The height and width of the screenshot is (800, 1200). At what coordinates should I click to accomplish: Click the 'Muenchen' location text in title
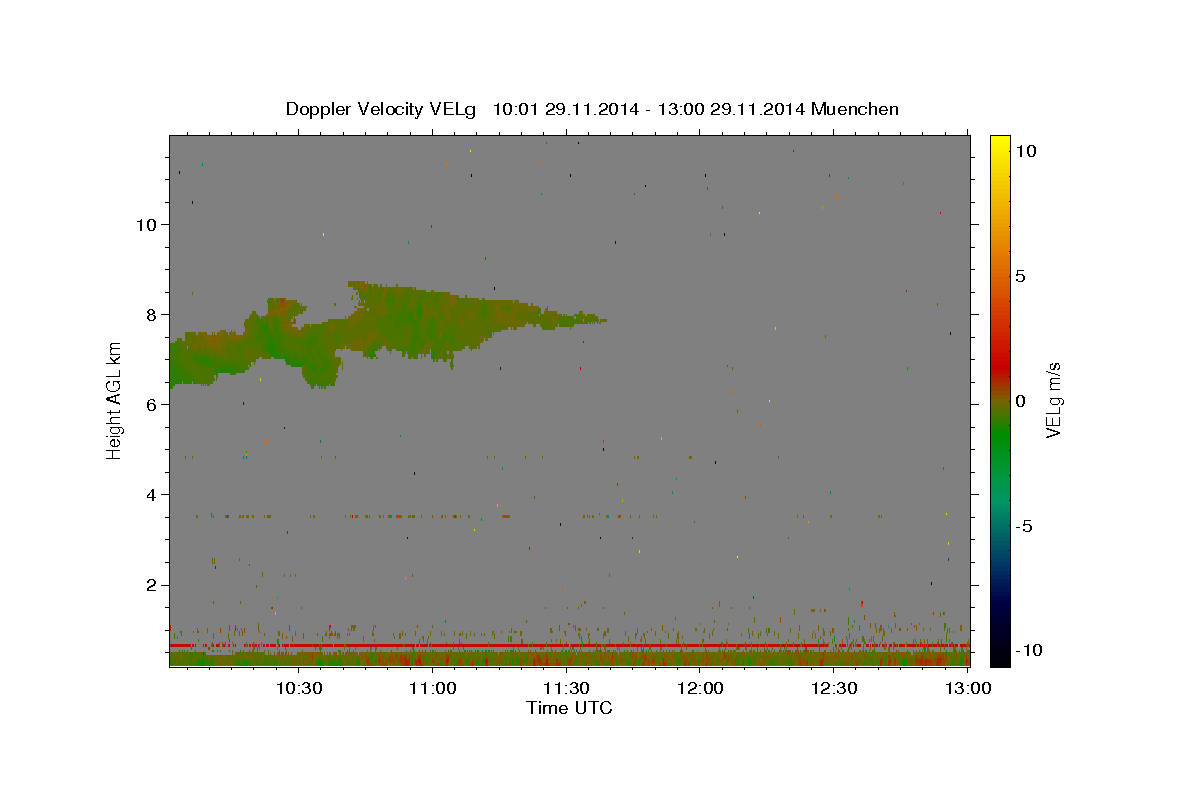(x=855, y=109)
